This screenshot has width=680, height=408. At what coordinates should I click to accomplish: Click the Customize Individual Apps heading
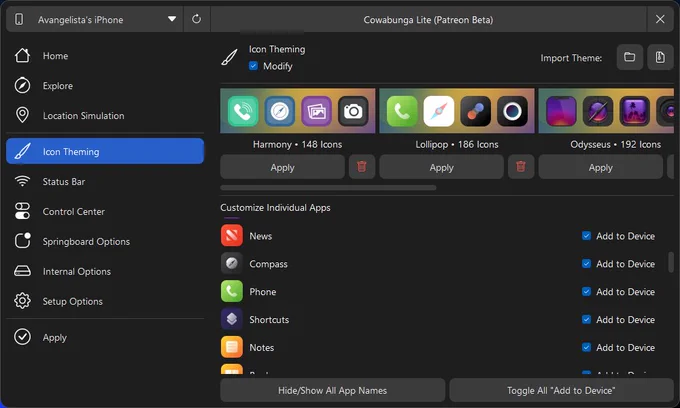click(x=275, y=208)
